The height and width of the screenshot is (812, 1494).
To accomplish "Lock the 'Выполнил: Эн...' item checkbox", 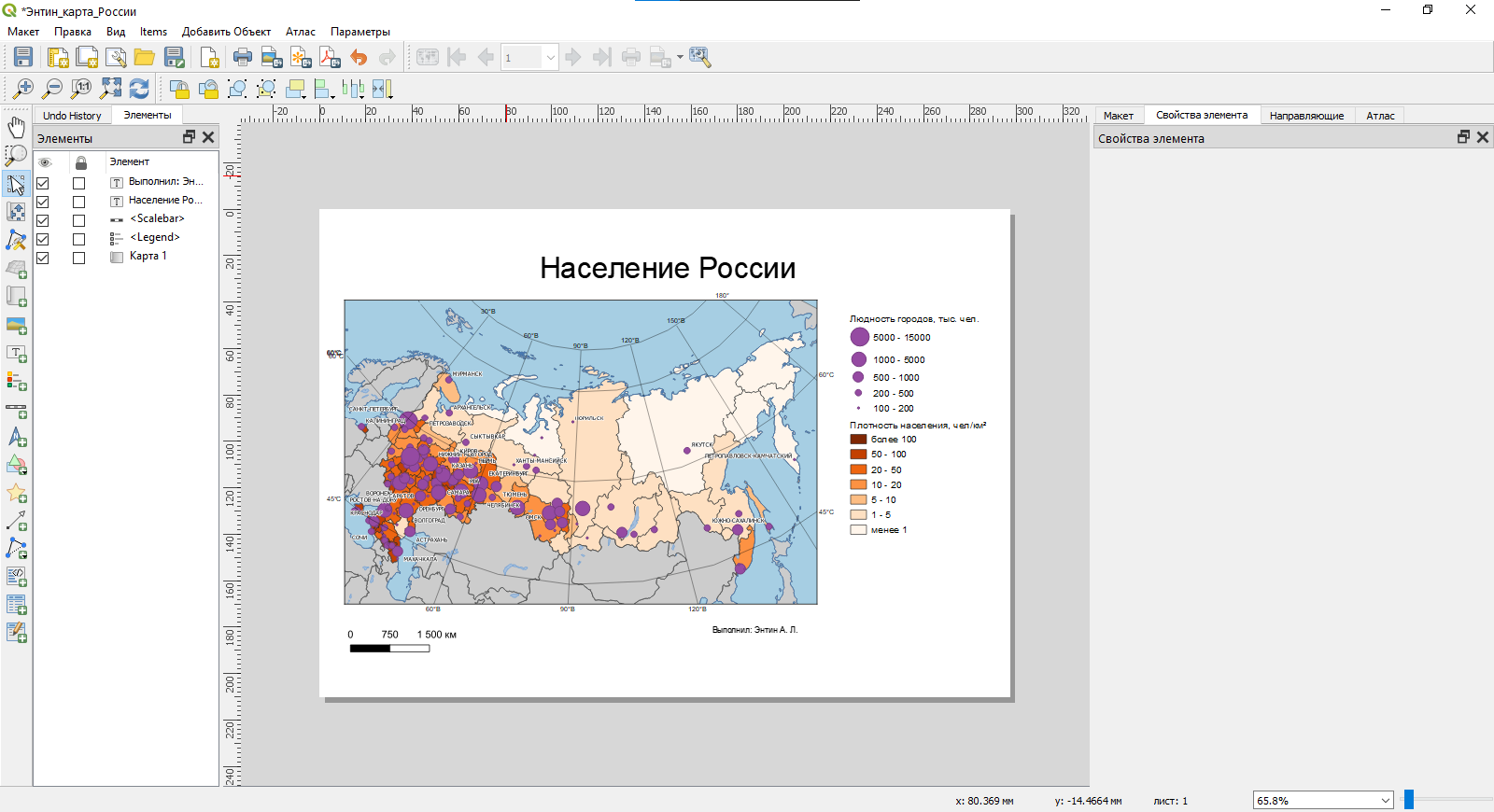I will [79, 183].
